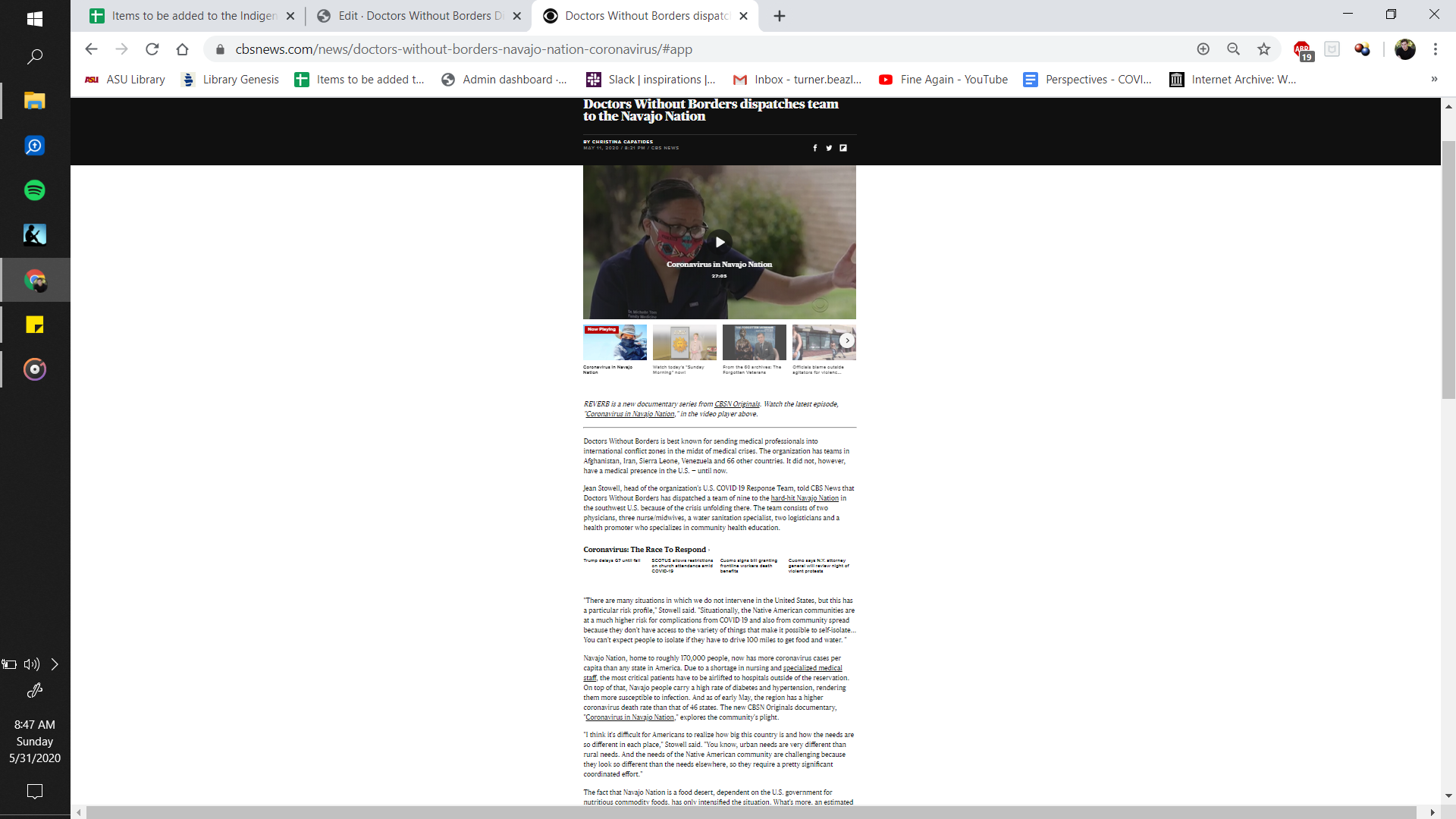Bookmark this page with star icon
The image size is (1456, 819).
(x=1263, y=49)
